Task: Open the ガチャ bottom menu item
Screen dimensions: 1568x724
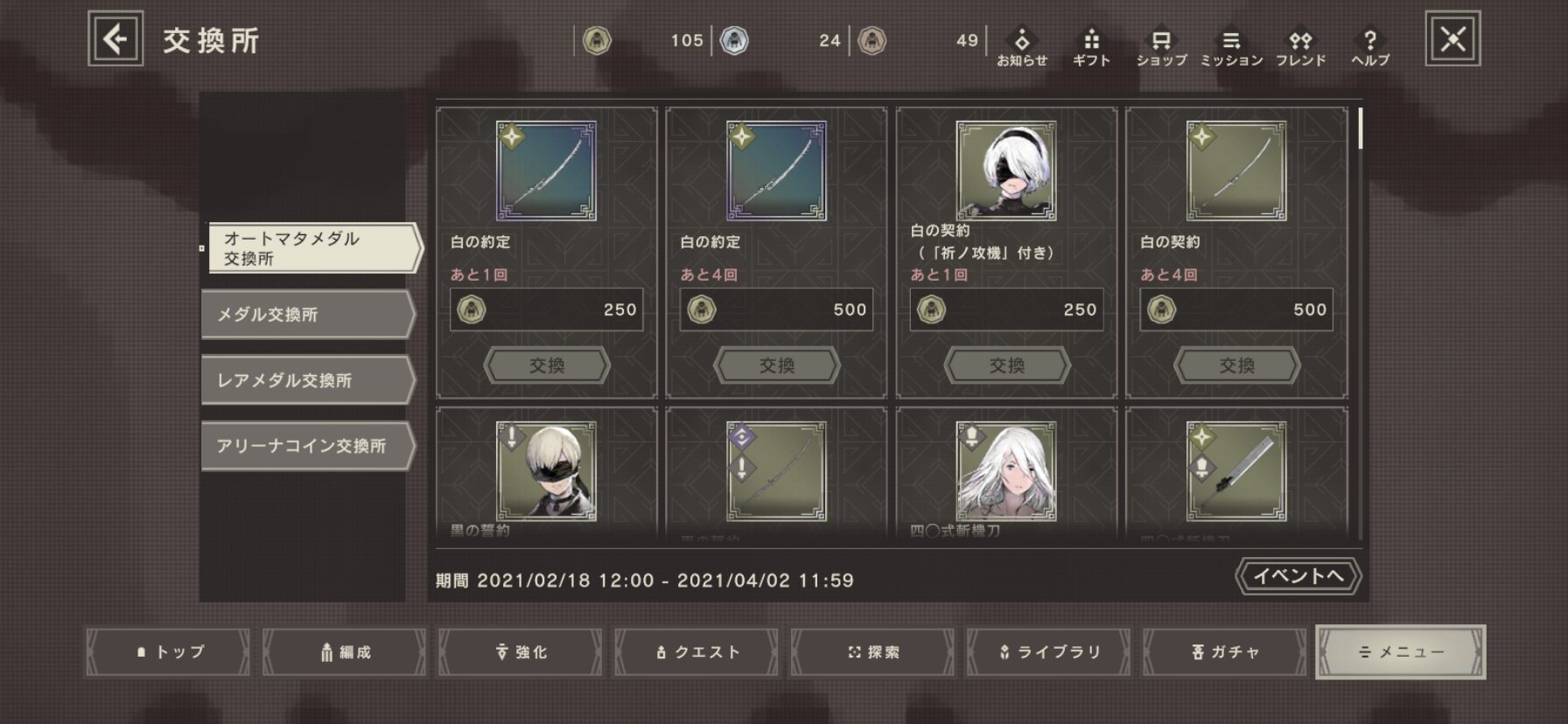Action: [1224, 652]
